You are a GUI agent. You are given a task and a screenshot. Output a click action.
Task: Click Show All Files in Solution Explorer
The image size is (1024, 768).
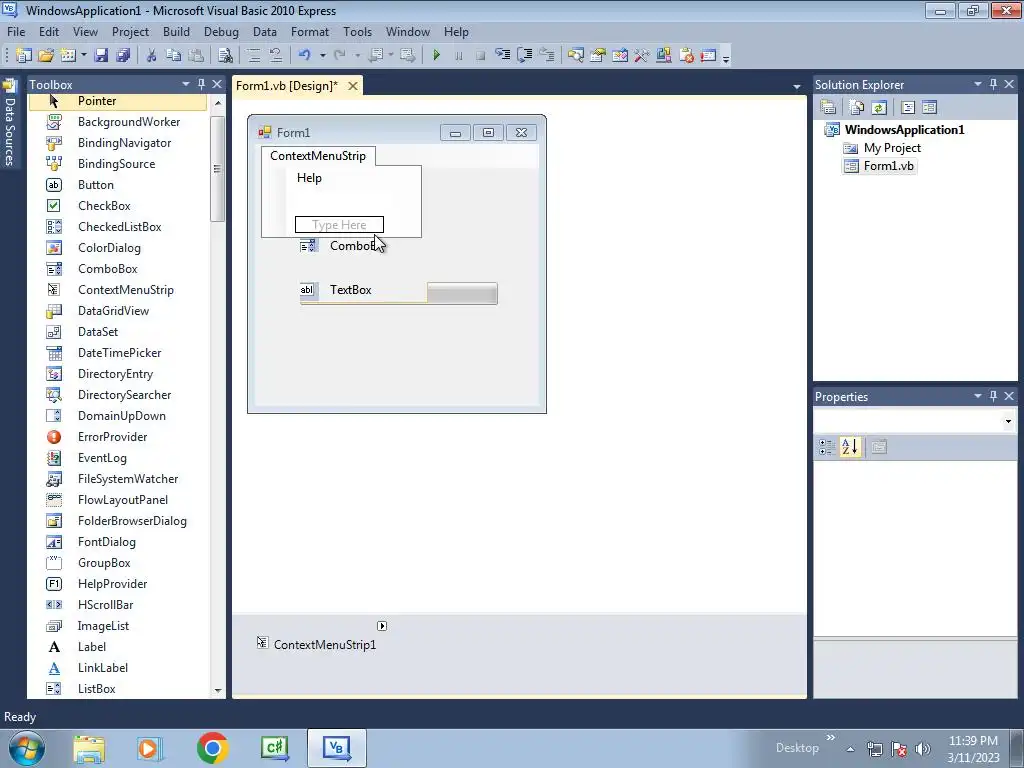click(x=857, y=108)
